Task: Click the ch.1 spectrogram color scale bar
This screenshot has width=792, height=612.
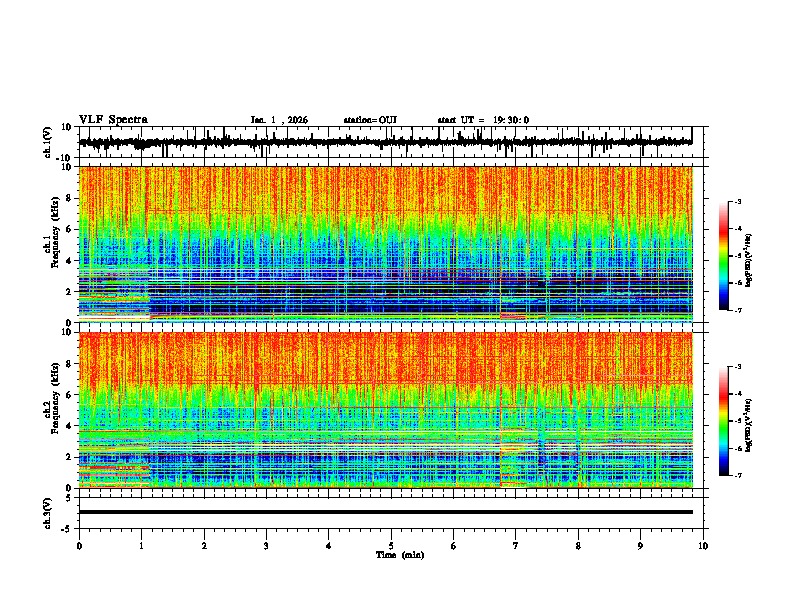Action: 723,256
